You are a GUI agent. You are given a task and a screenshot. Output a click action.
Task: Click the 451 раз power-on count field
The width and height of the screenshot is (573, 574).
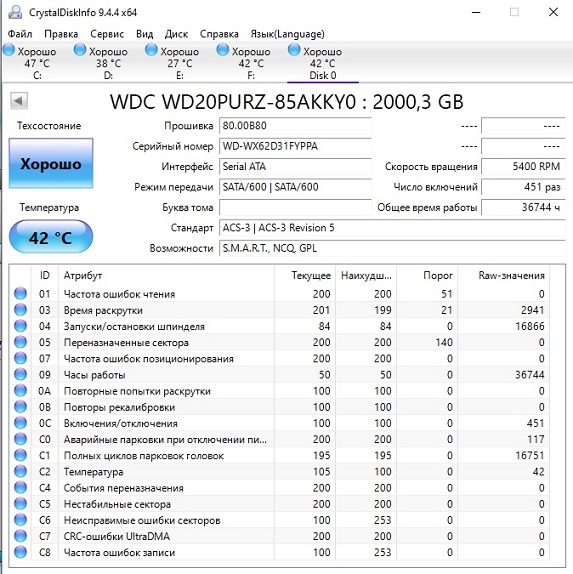(523, 187)
